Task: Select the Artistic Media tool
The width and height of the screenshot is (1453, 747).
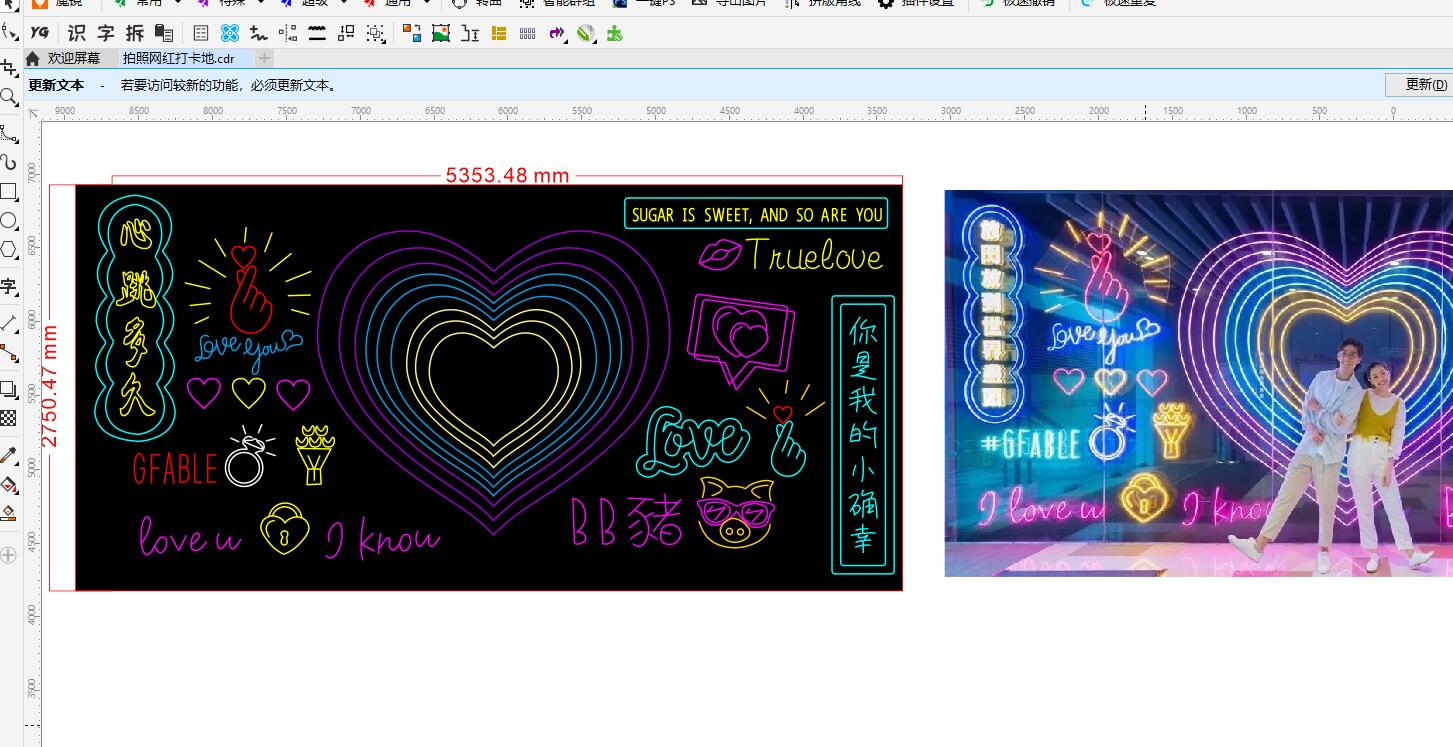Action: (x=8, y=162)
